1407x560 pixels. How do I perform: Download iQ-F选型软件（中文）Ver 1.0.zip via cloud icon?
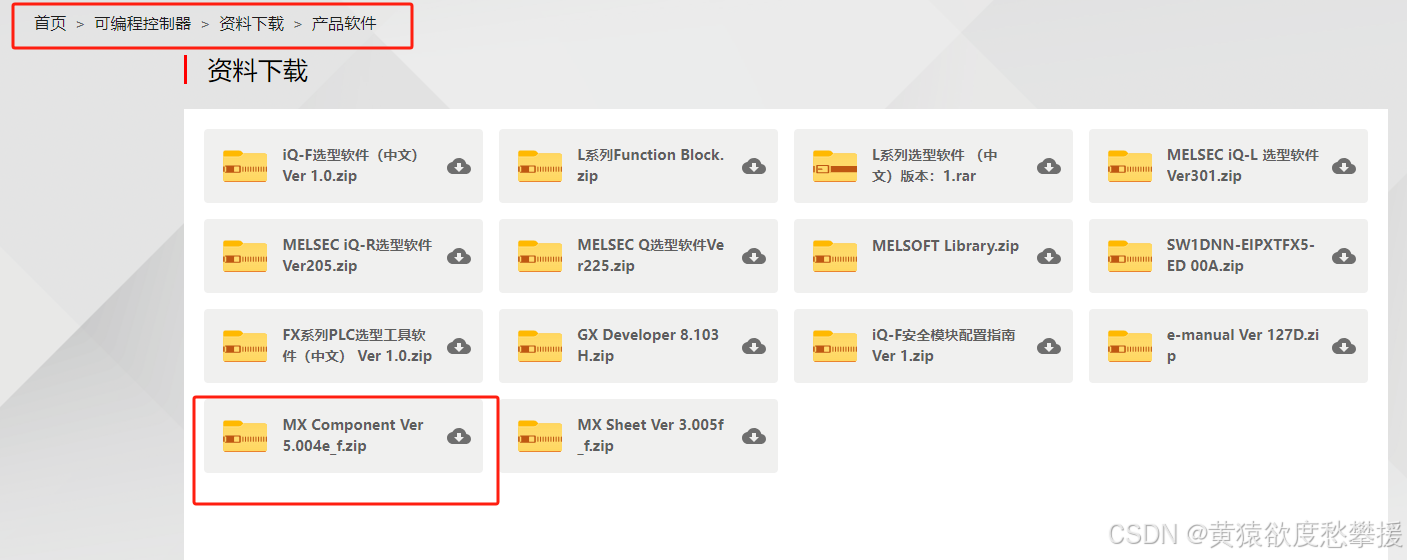tap(458, 166)
